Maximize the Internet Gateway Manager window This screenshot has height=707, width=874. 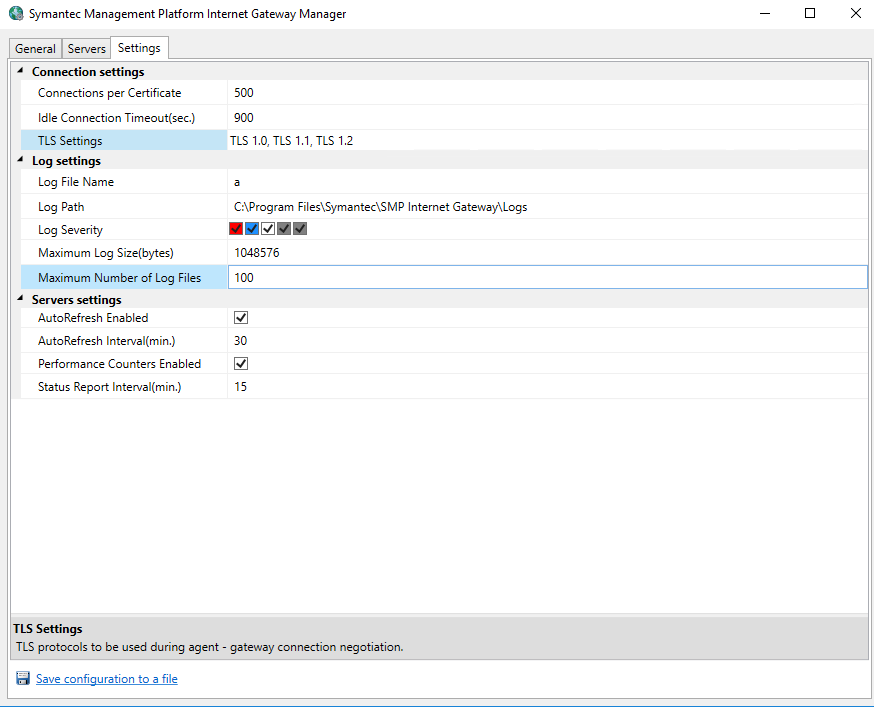(810, 13)
